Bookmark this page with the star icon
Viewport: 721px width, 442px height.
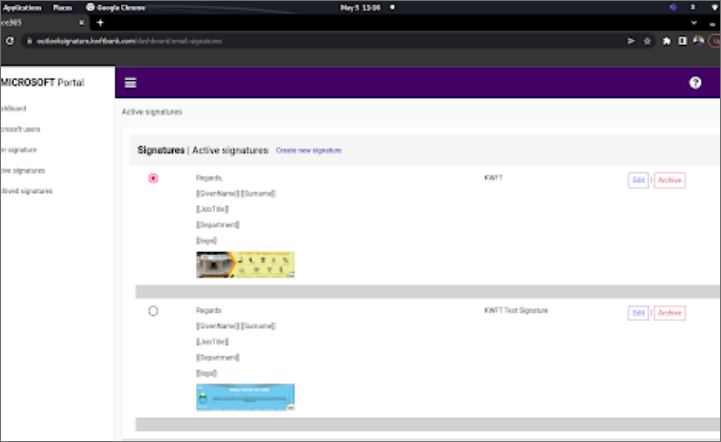[648, 41]
